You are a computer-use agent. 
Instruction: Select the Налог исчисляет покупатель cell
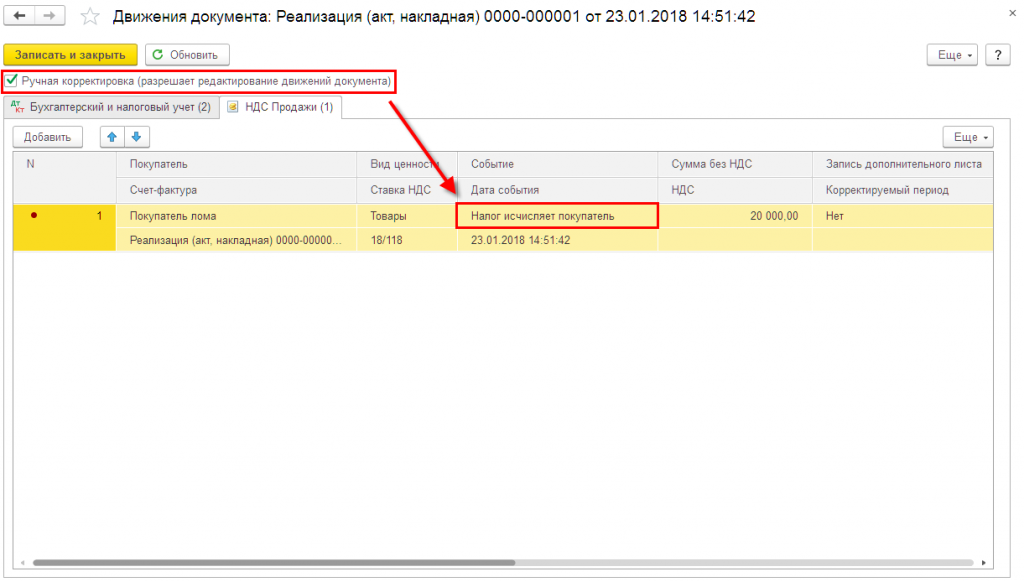pyautogui.click(x=557, y=215)
